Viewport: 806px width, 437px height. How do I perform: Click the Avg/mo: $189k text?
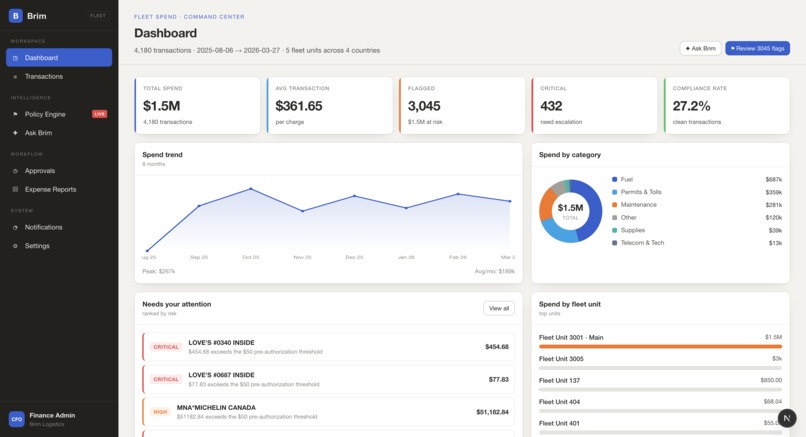click(x=494, y=271)
